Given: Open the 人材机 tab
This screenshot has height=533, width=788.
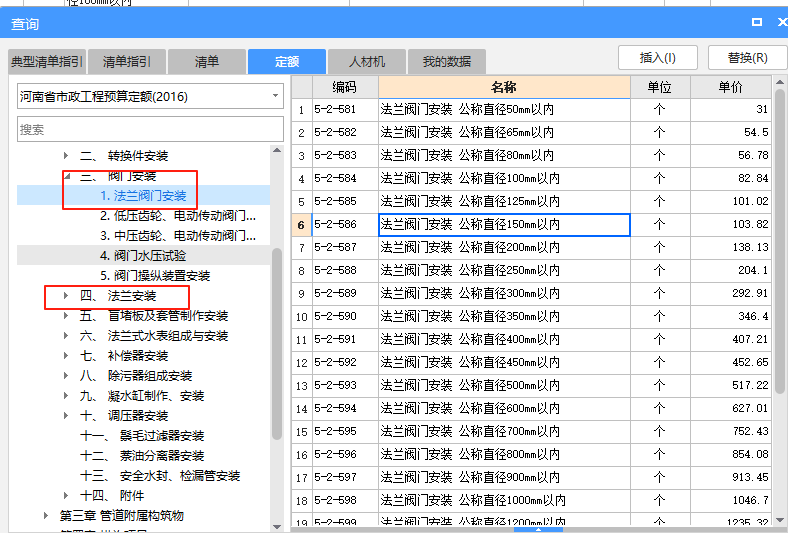Looking at the screenshot, I should (x=367, y=62).
